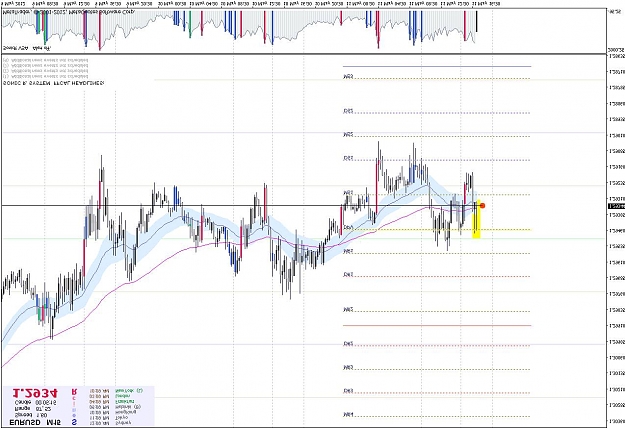Click the MetaTrader copyright text in indicator window
Screen dimensions: 625x429
(69, 12)
